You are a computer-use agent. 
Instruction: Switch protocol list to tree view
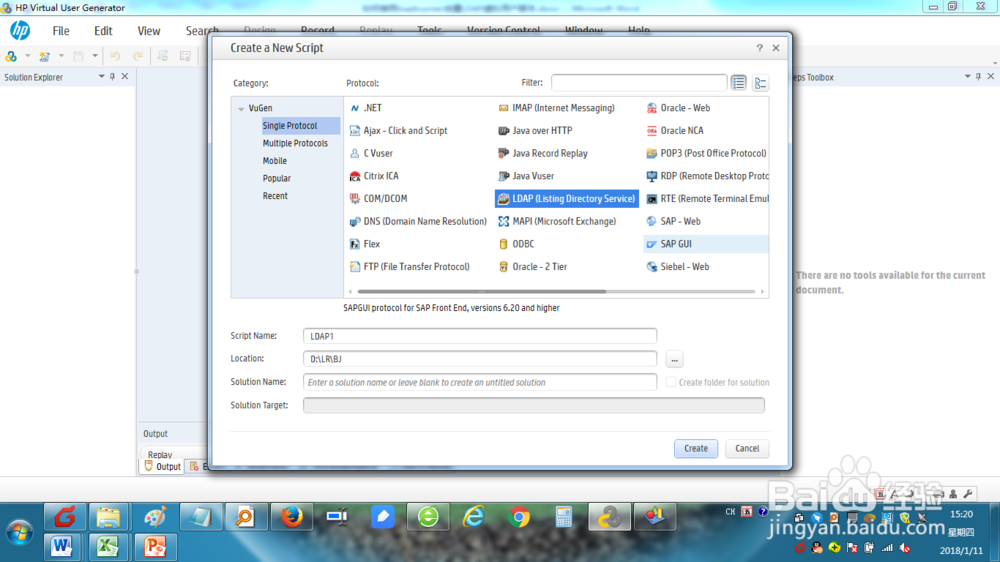point(760,83)
